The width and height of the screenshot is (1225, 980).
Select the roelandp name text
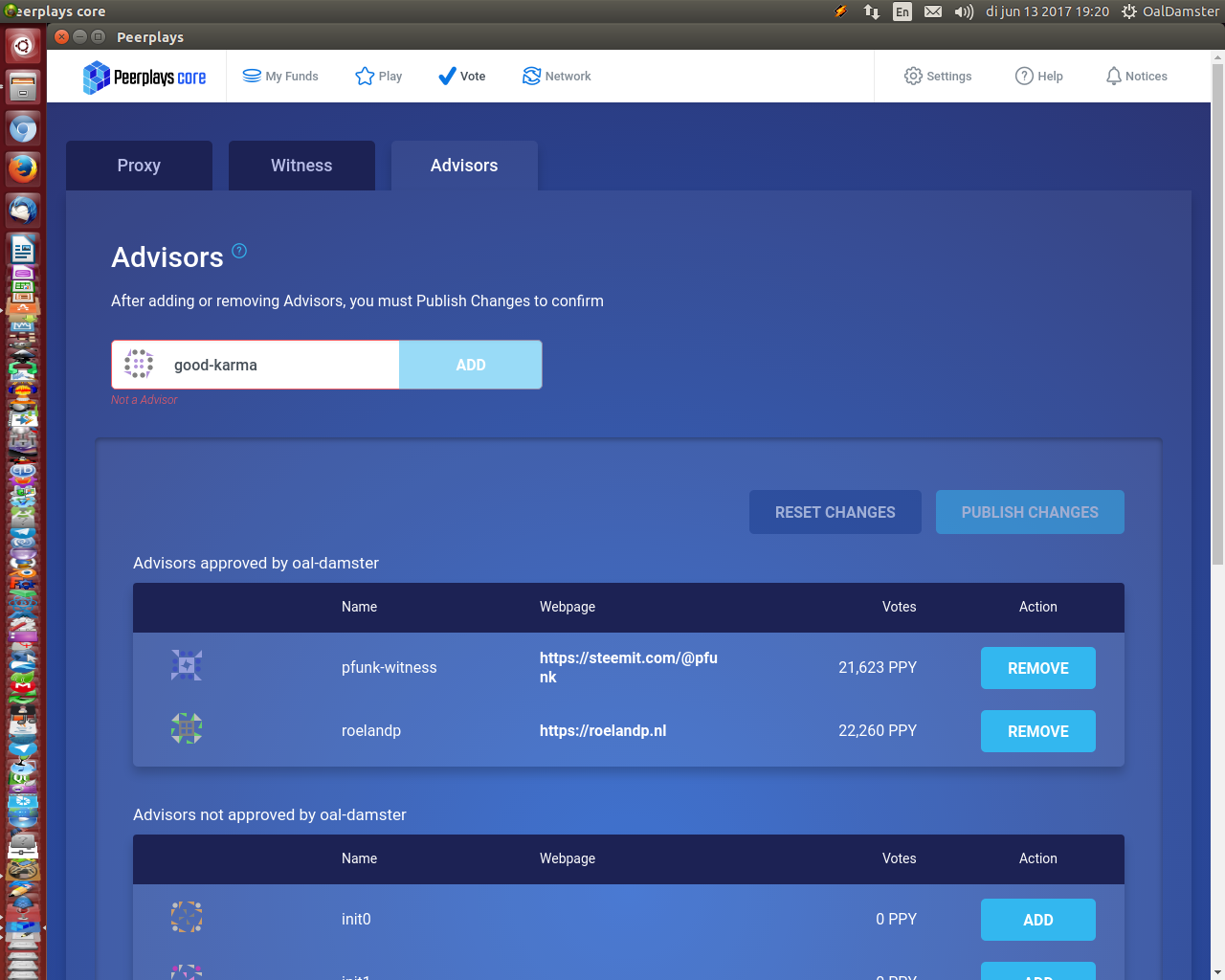pos(371,730)
